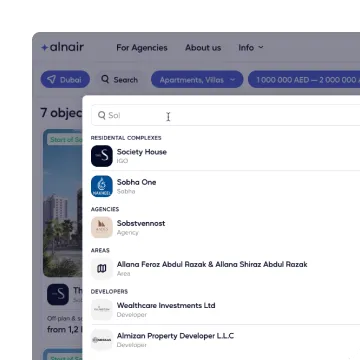Select the Dubai city button

tap(65, 80)
